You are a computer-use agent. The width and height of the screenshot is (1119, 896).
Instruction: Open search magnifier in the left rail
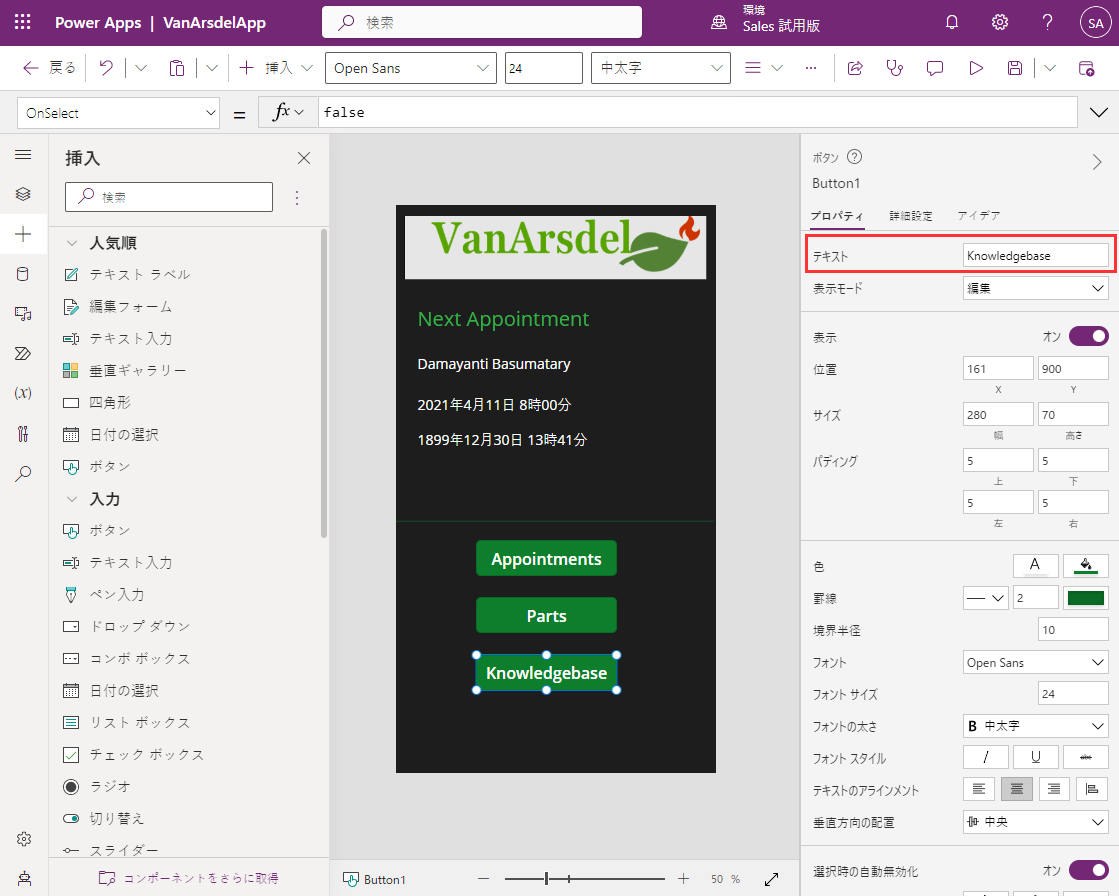point(23,473)
